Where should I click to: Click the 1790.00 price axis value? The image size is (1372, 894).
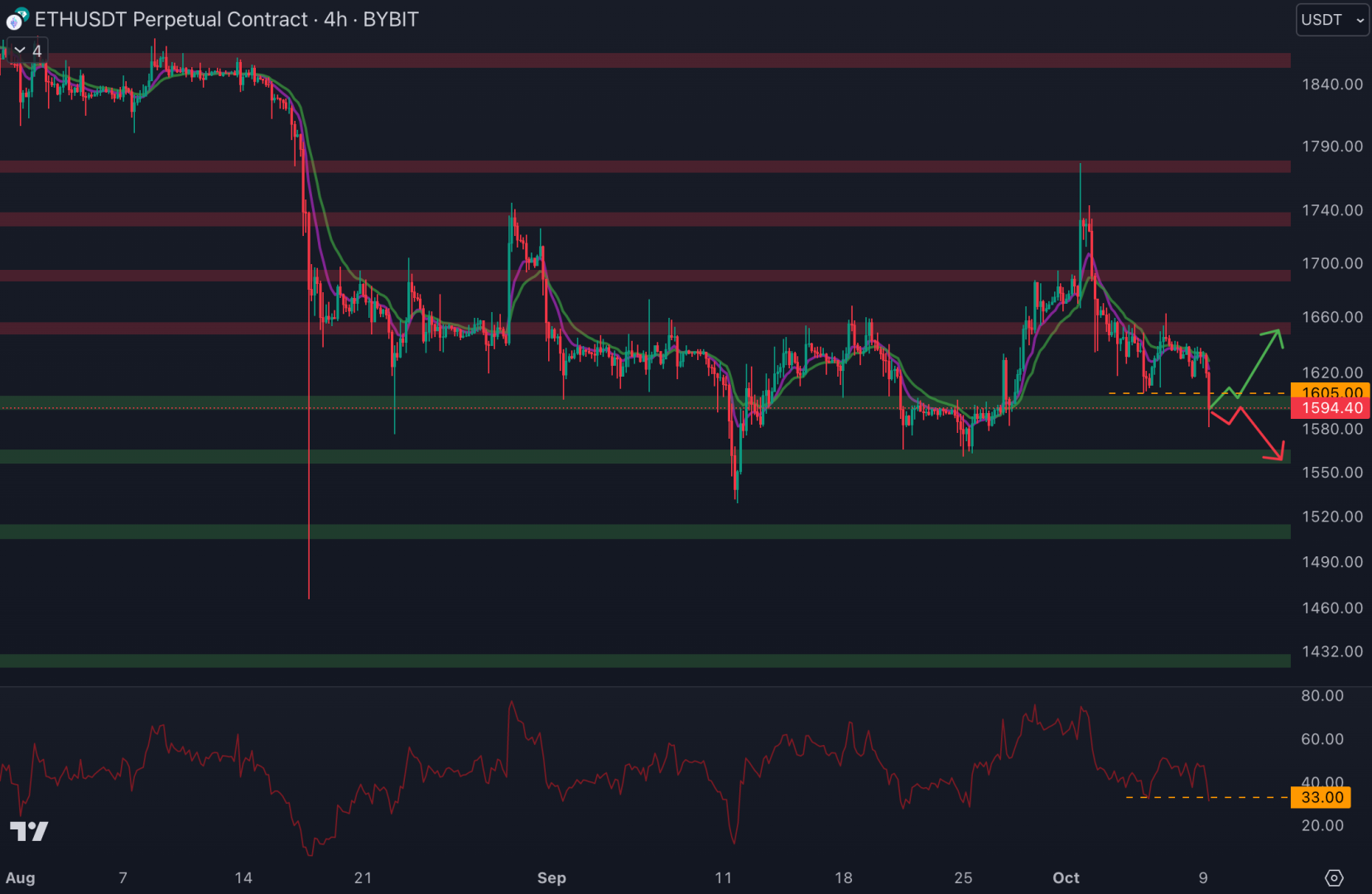click(x=1332, y=147)
